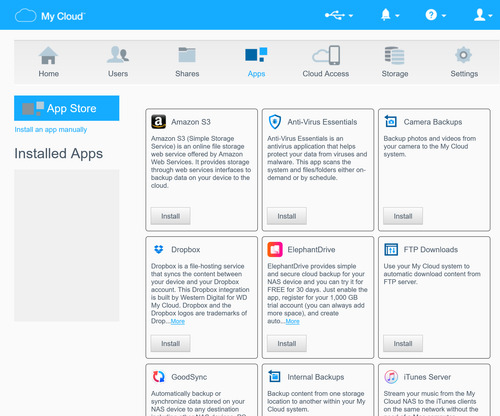Click the Camera Backups title
Screen dimensions: 500x416
(433, 122)
